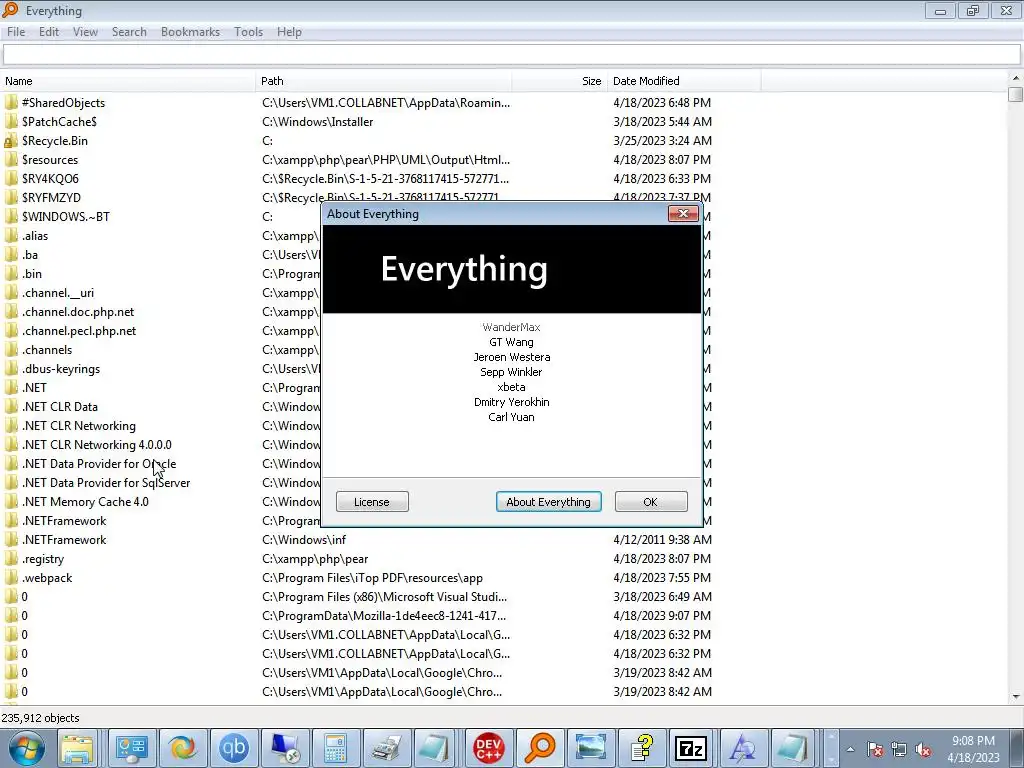
Task: Click Dmitry Yerokhin in the credits
Action: pos(511,402)
